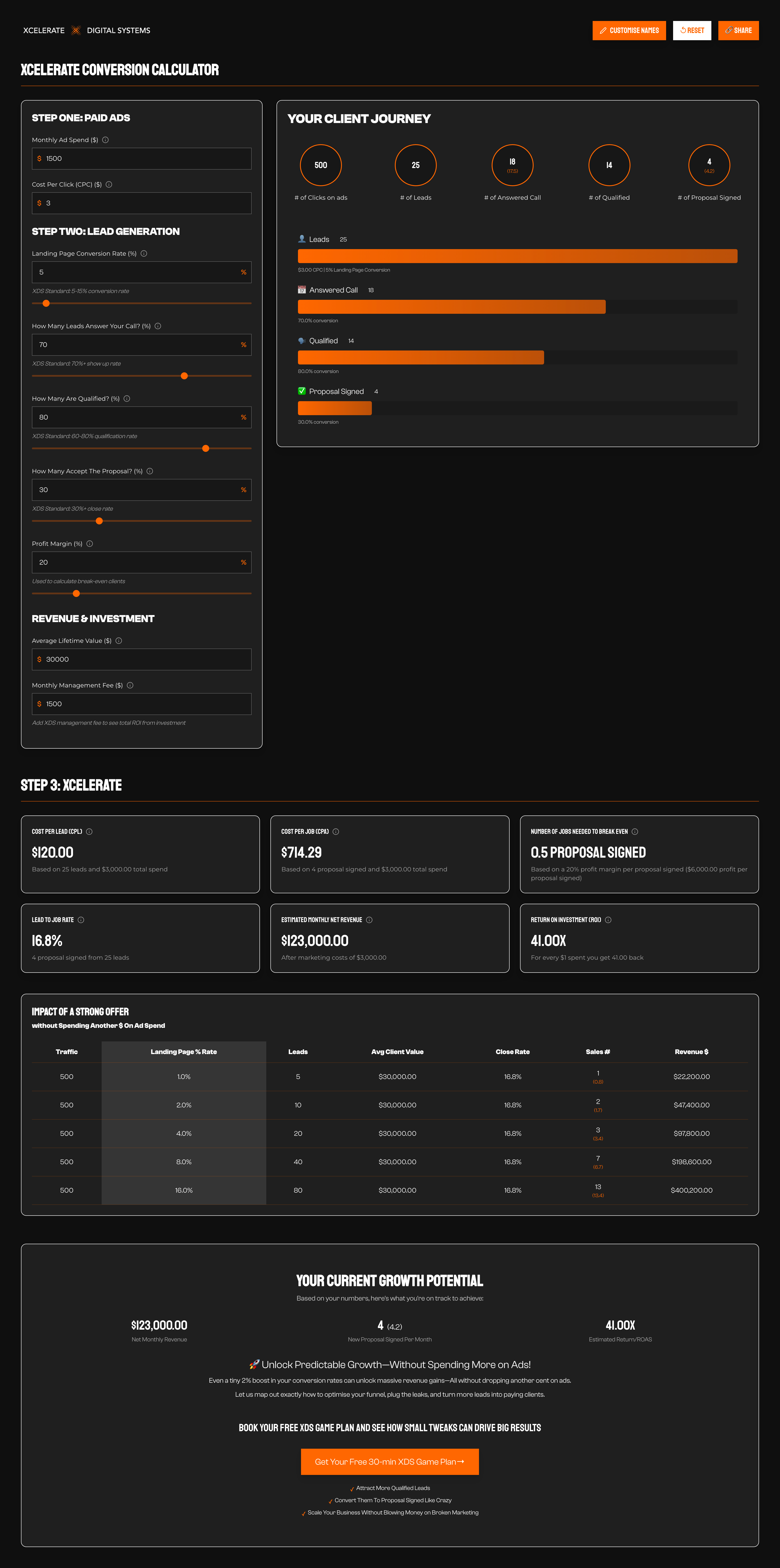Click the Landing Page % Rate column header
Viewport: 780px width, 1568px height.
point(184,1052)
